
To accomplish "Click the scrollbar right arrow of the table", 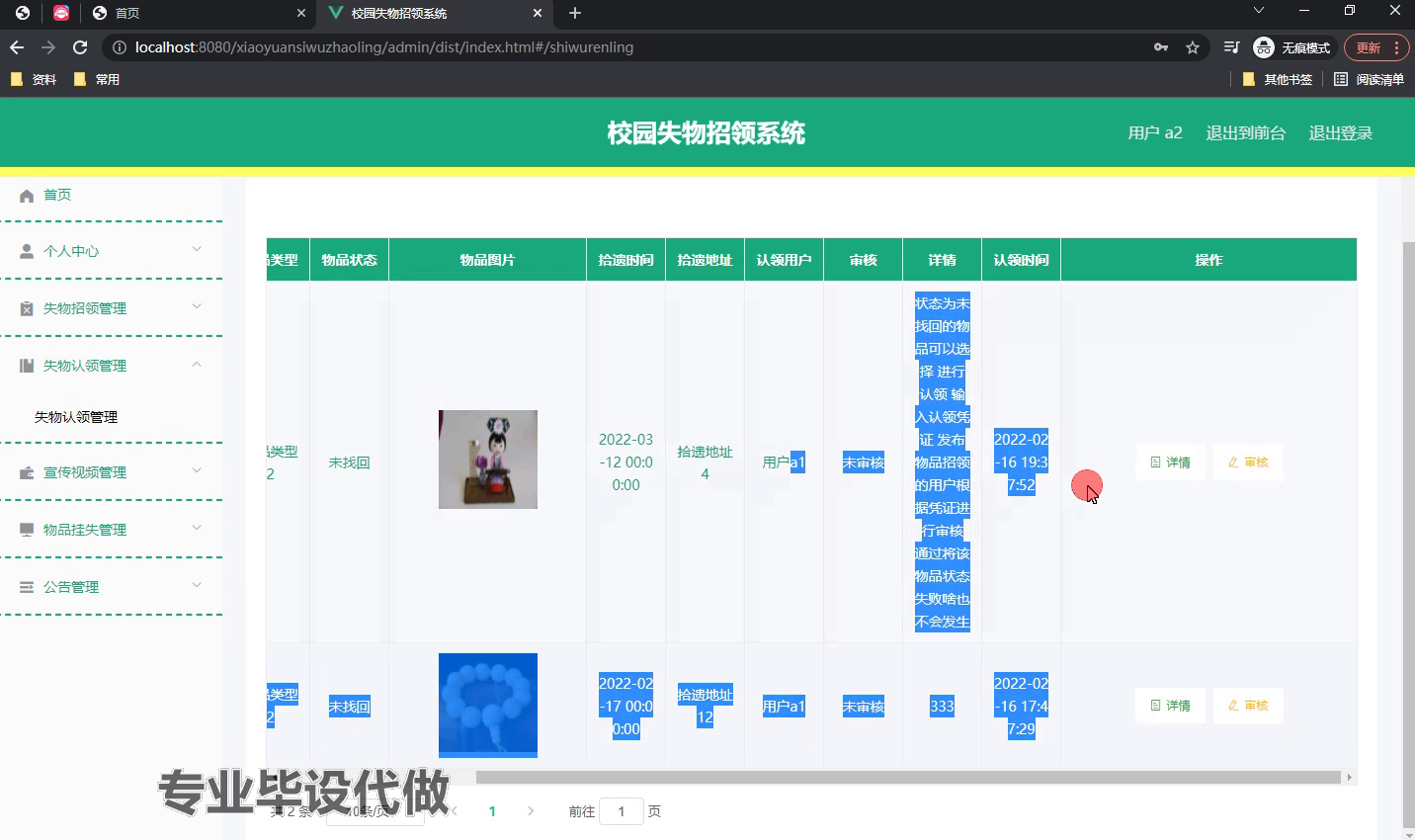I will point(1349,778).
